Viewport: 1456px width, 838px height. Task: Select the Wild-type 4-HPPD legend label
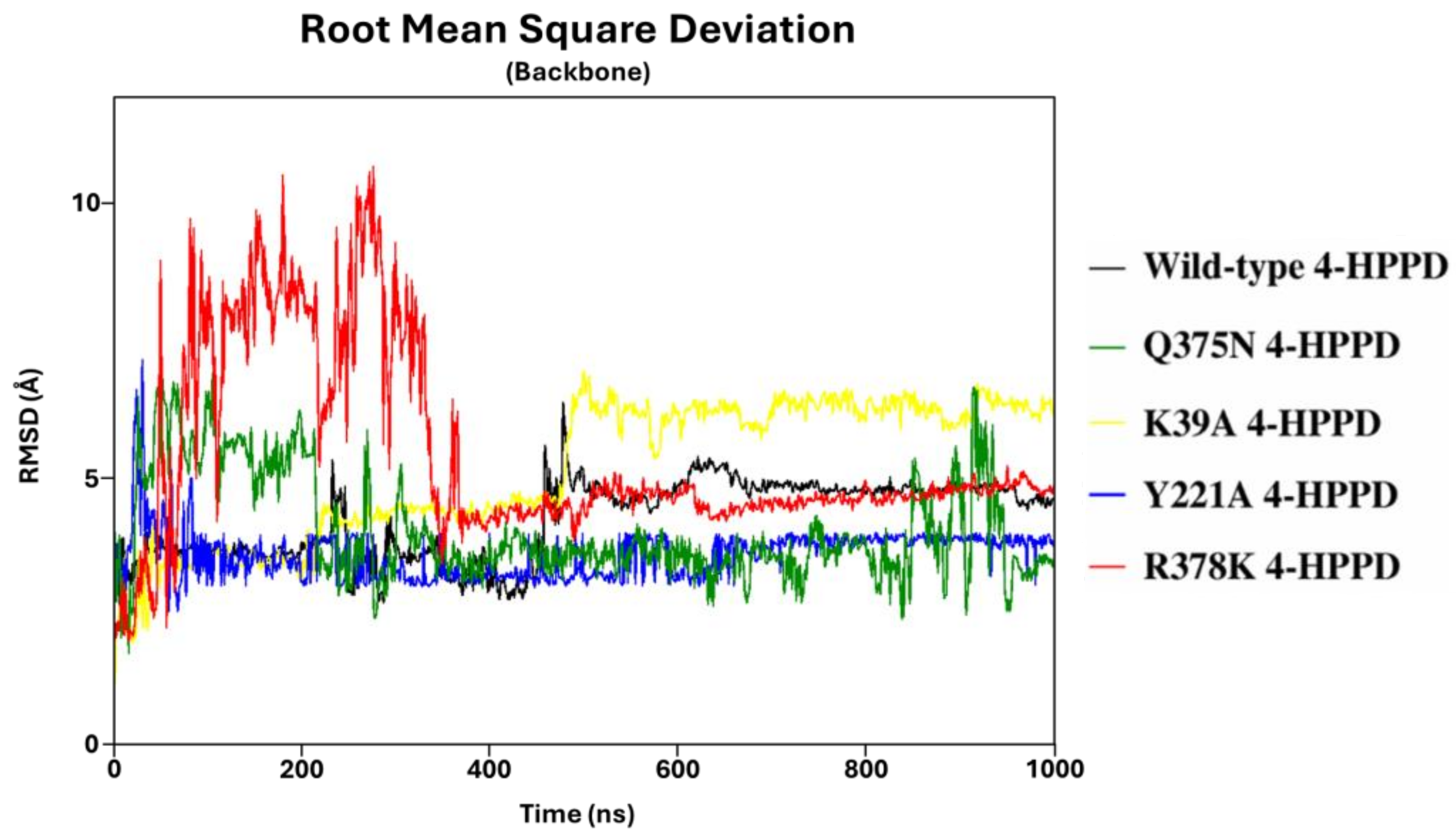(x=1295, y=267)
